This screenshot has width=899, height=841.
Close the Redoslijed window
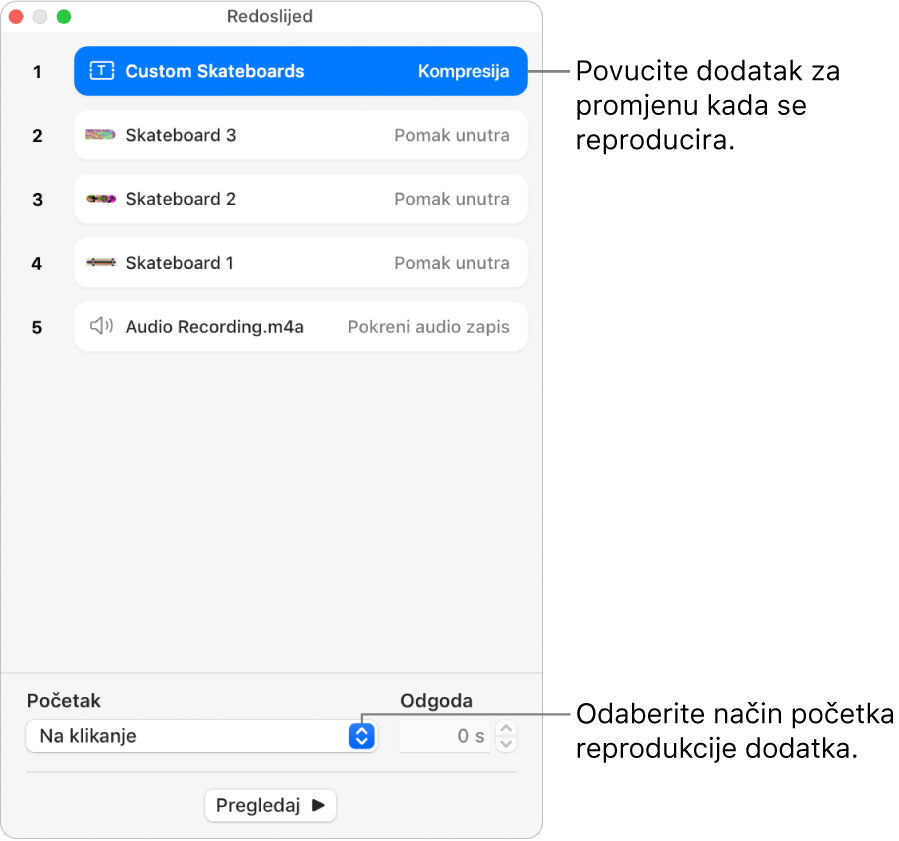16,17
